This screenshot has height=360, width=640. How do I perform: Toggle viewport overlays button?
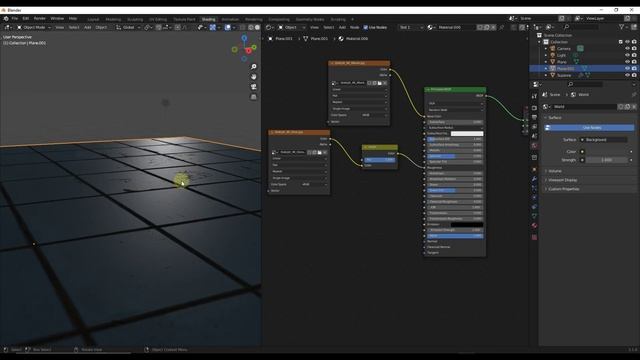coord(228,27)
